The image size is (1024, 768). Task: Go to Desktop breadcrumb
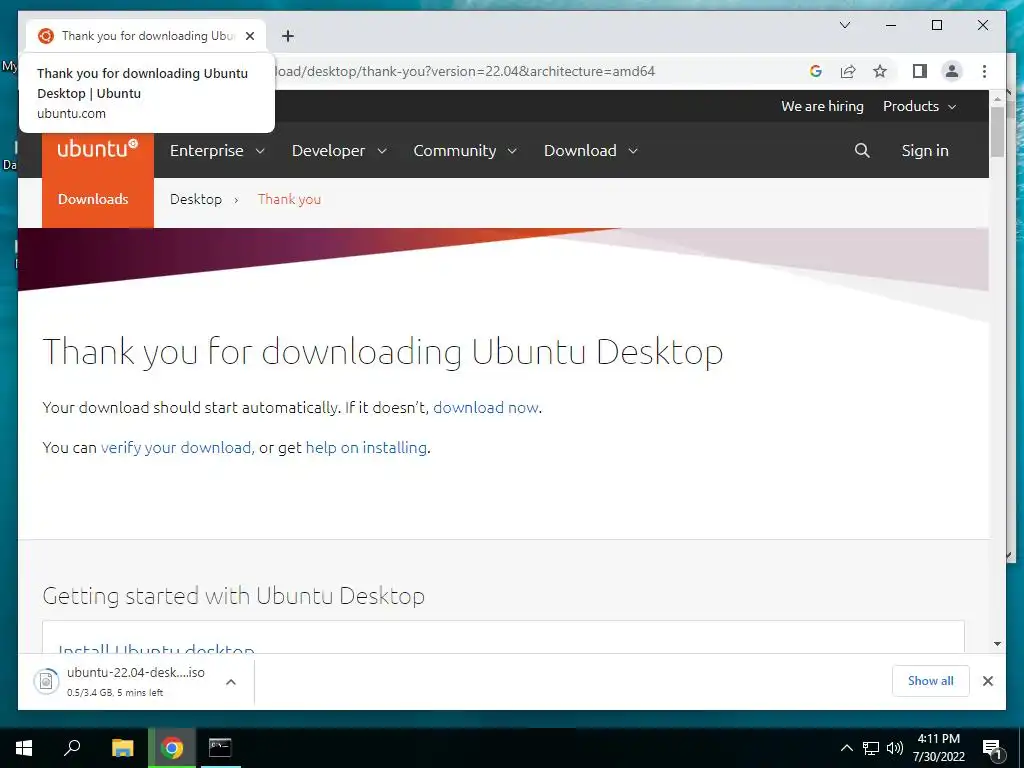tap(196, 199)
